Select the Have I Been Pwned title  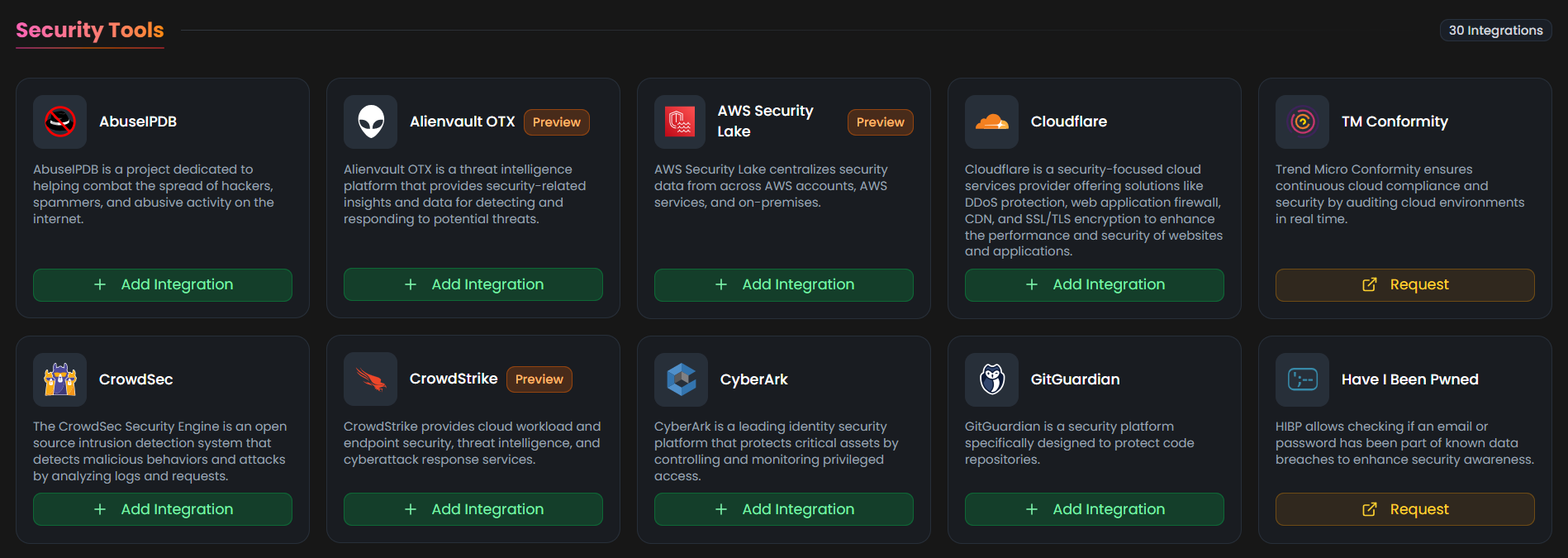click(1410, 379)
